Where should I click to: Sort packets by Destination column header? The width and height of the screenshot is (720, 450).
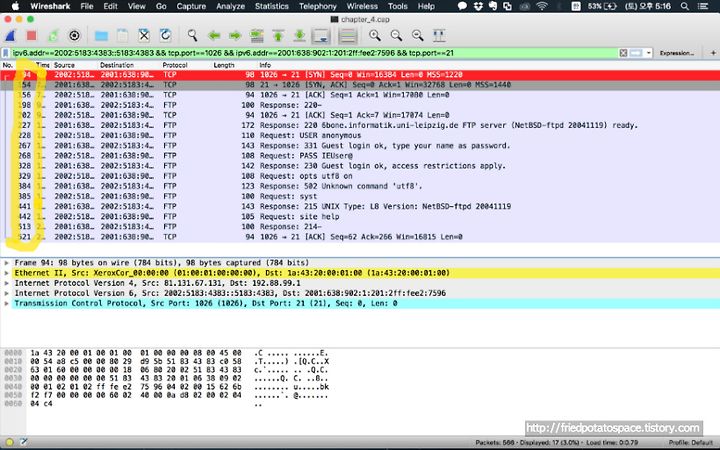point(117,65)
